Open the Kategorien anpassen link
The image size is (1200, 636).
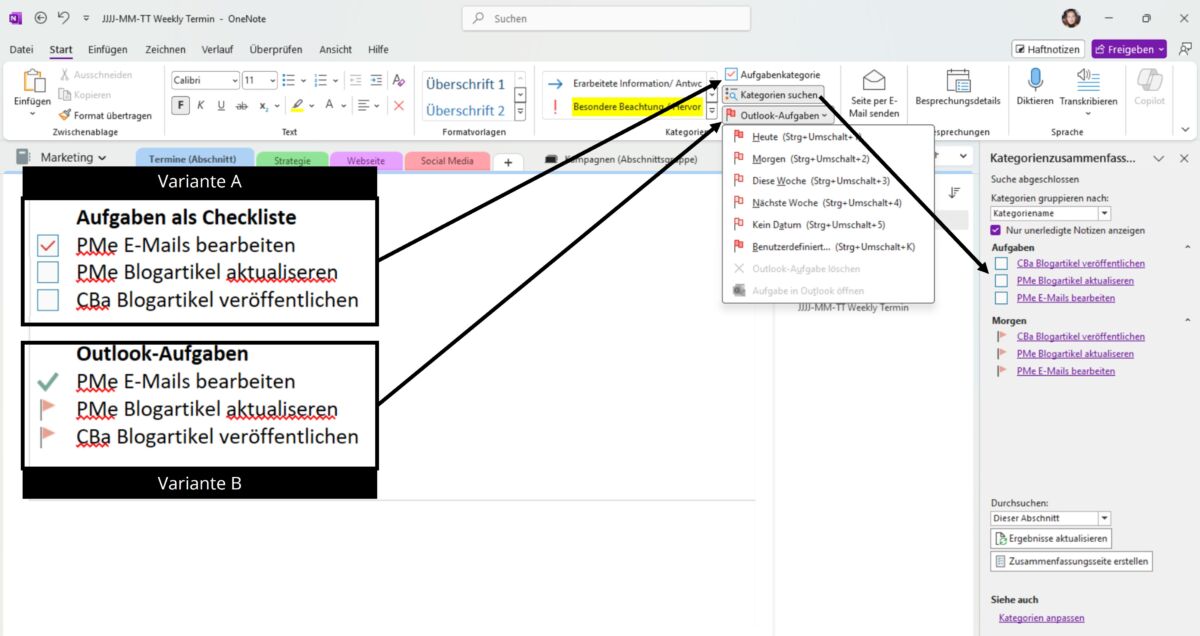pyautogui.click(x=1040, y=618)
